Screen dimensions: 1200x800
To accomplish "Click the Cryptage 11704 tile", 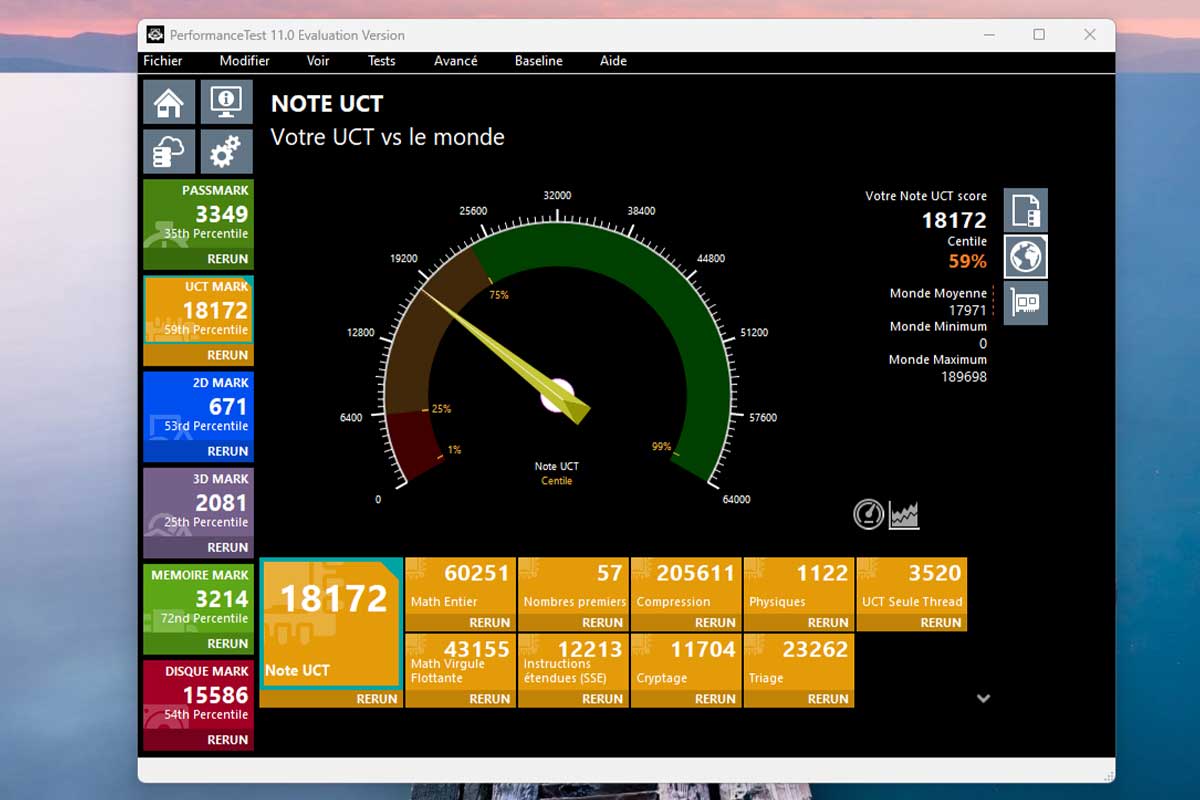I will 687,662.
